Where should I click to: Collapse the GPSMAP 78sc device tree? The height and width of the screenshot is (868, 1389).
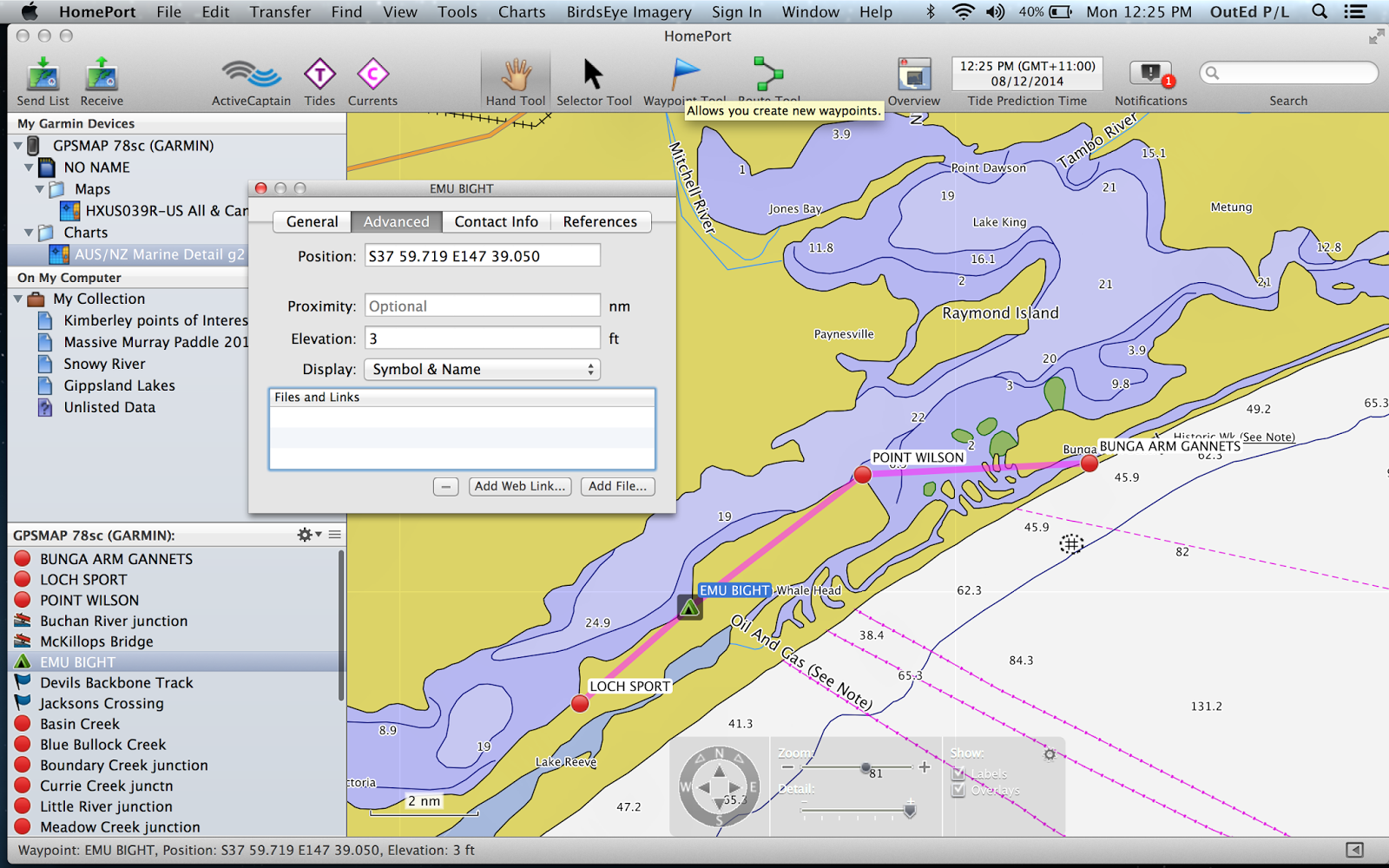point(19,146)
